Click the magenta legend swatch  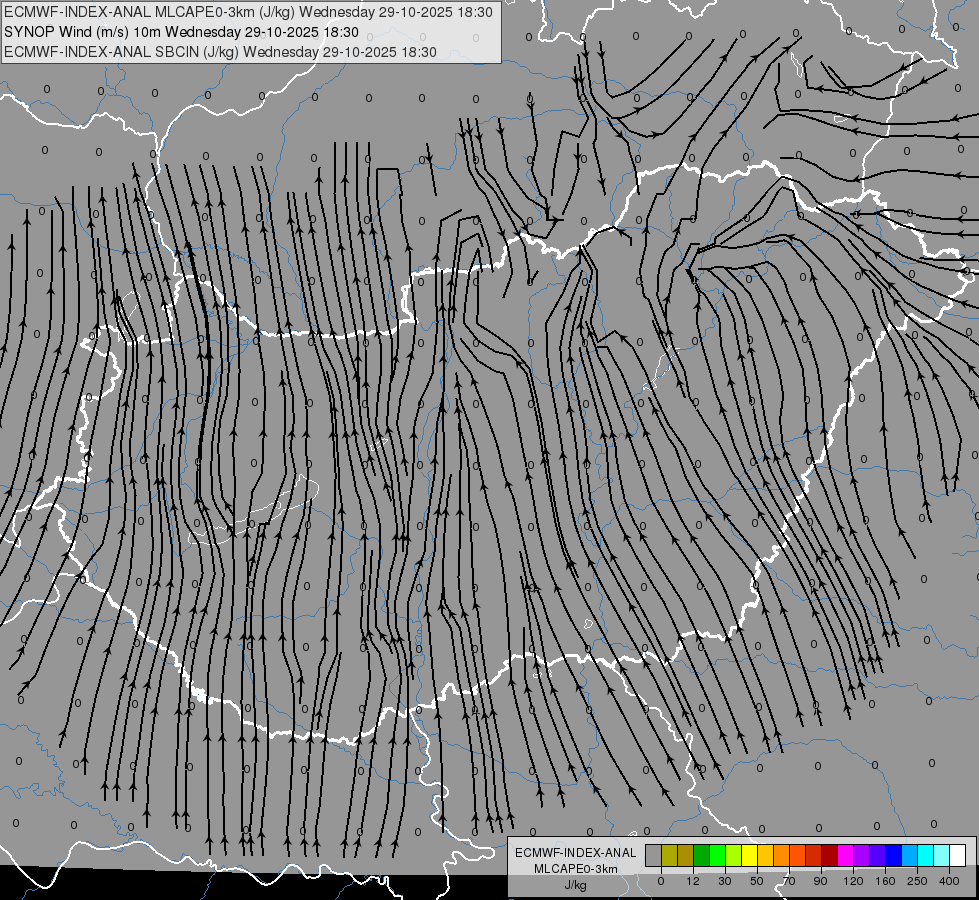click(x=845, y=855)
